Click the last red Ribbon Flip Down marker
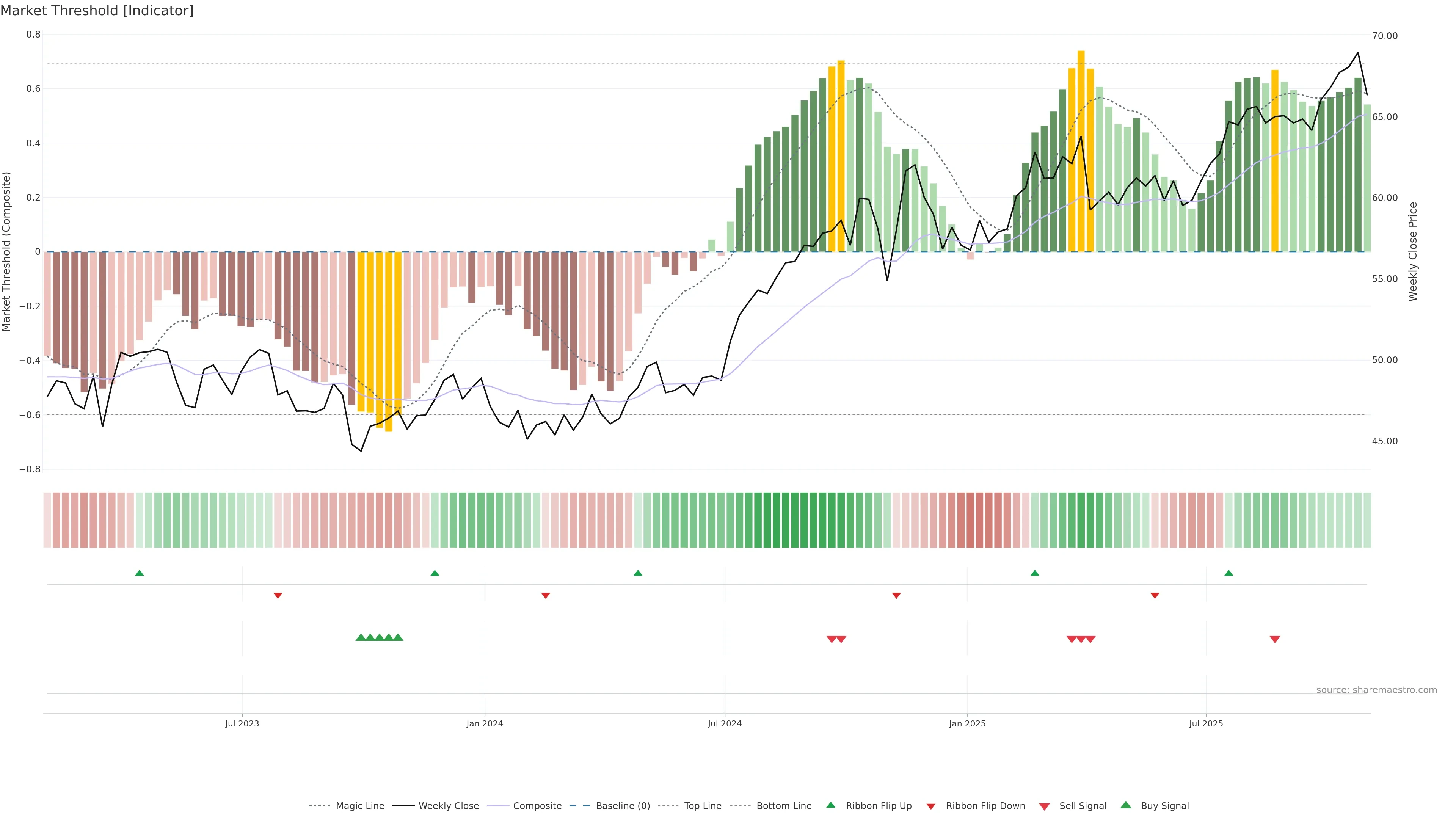The width and height of the screenshot is (1456, 819). click(x=1155, y=596)
